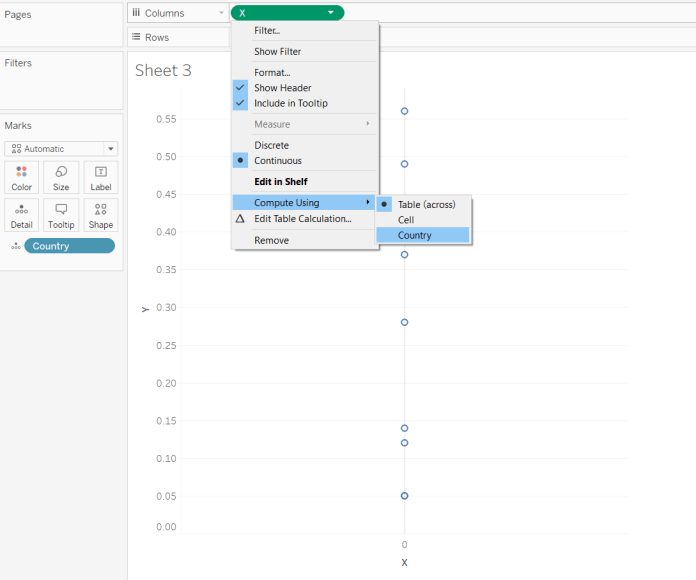Screen dimensions: 696x580
Task: Click the X pill dropdown arrow
Action: [x=330, y=13]
